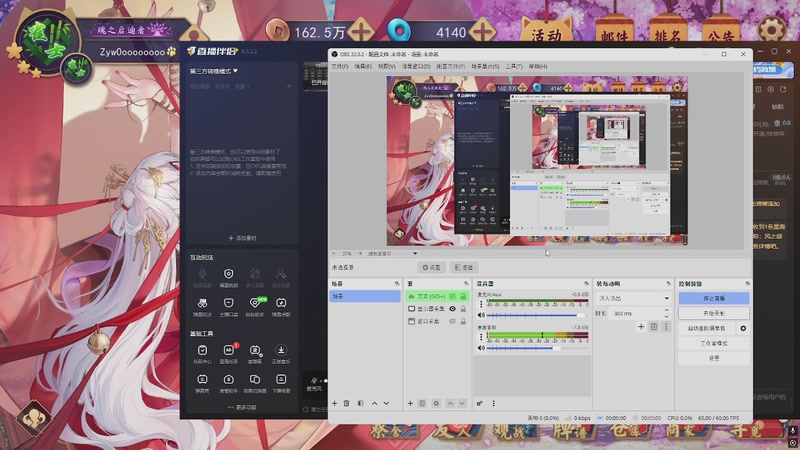Pop out the Sources dock with its header icon
The width and height of the screenshot is (800, 450).
(x=466, y=283)
